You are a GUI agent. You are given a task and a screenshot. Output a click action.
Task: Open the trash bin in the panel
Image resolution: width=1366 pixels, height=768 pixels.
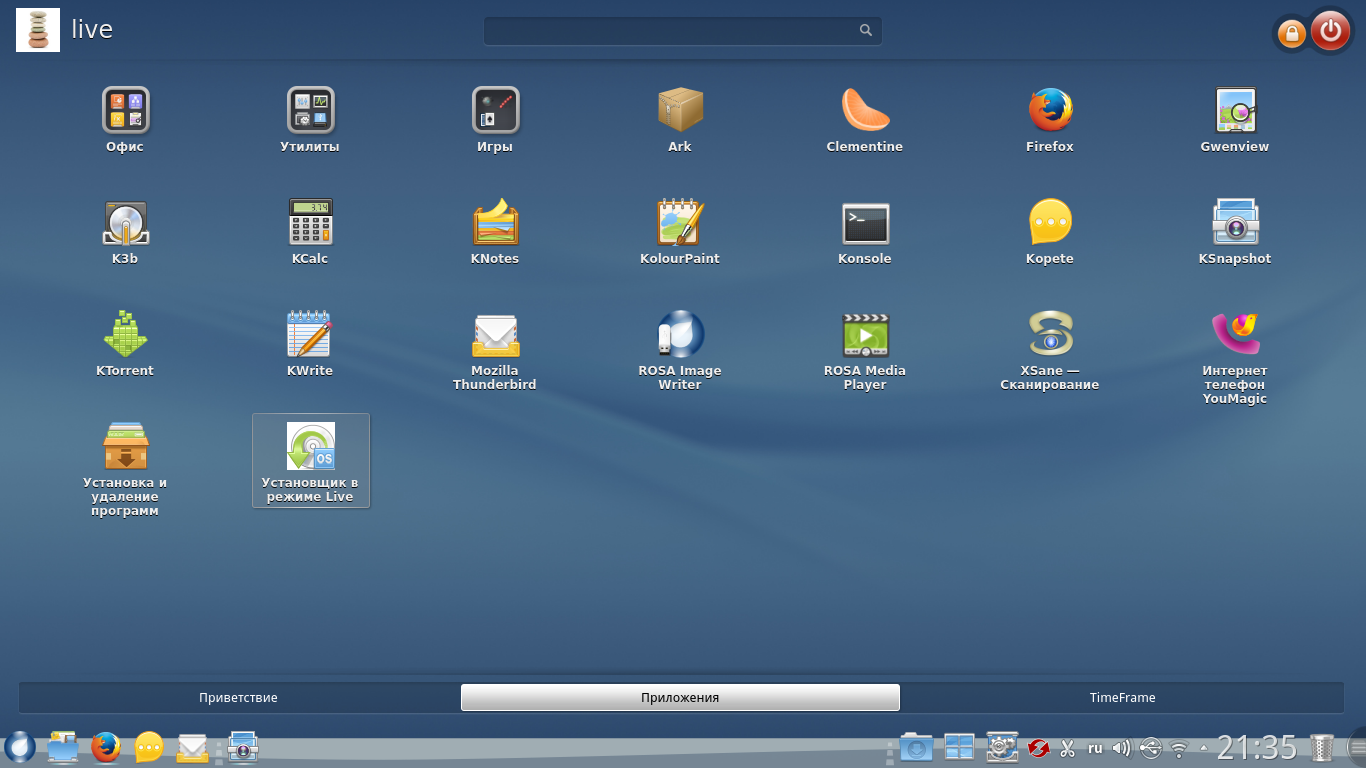(1322, 748)
